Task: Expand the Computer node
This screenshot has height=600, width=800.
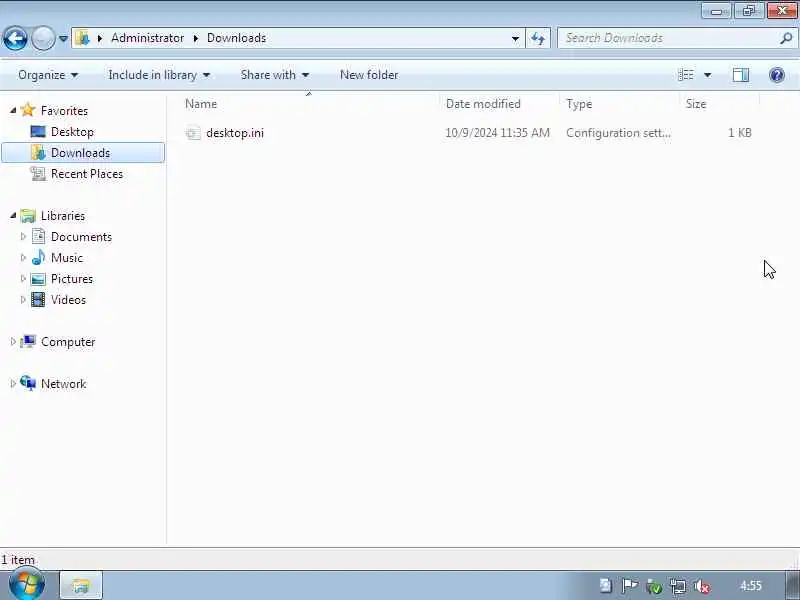Action: (13, 341)
